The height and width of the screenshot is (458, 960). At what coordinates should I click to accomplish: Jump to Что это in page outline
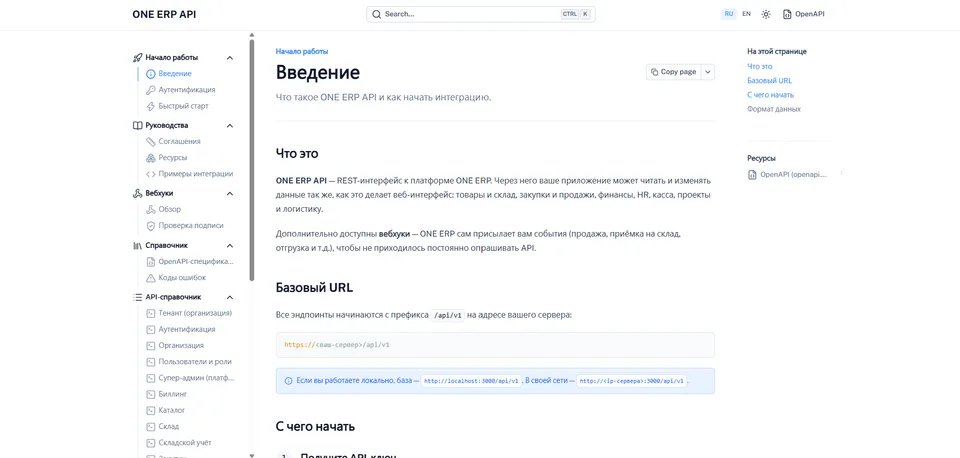click(760, 66)
